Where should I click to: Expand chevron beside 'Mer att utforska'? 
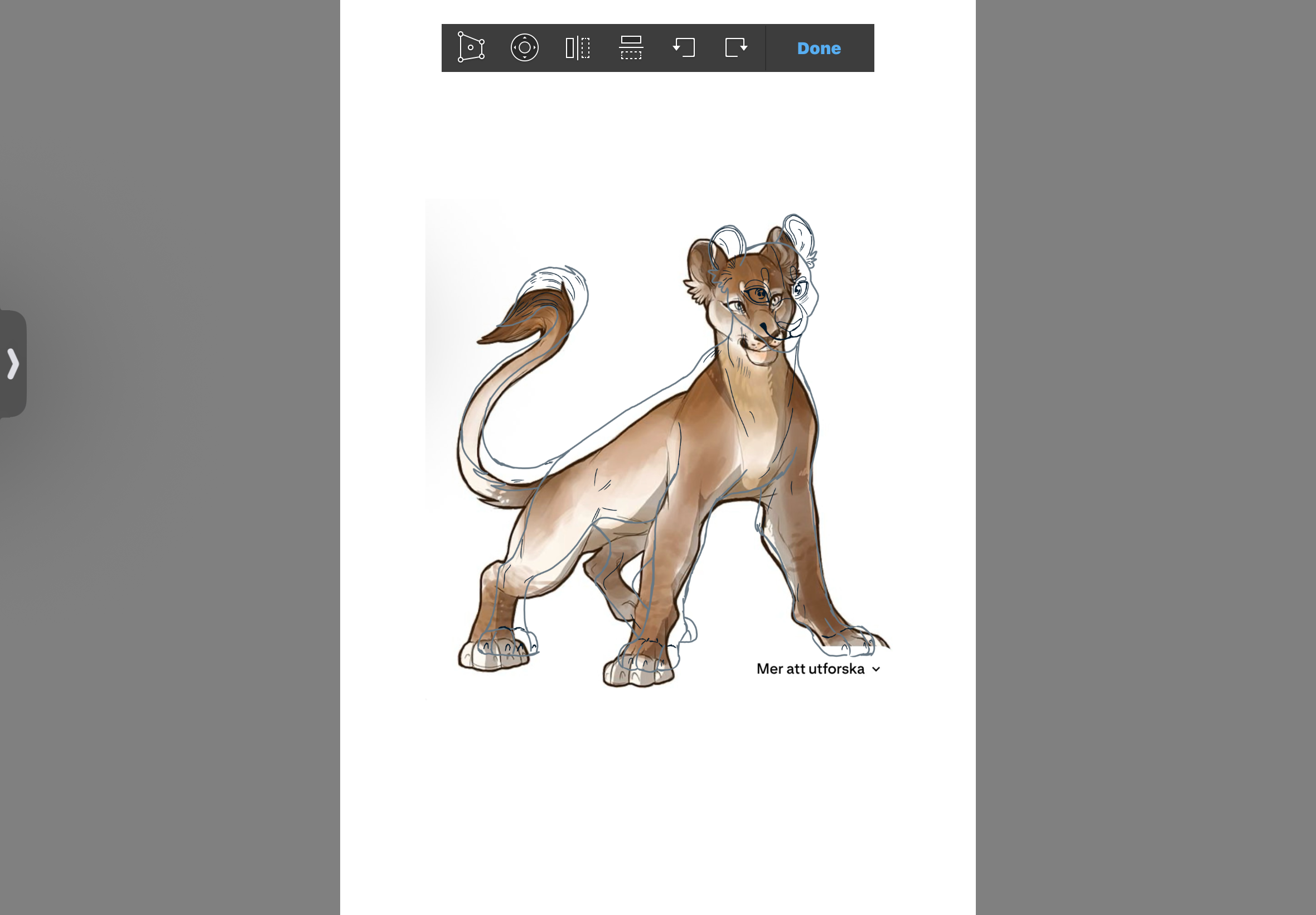[876, 669]
